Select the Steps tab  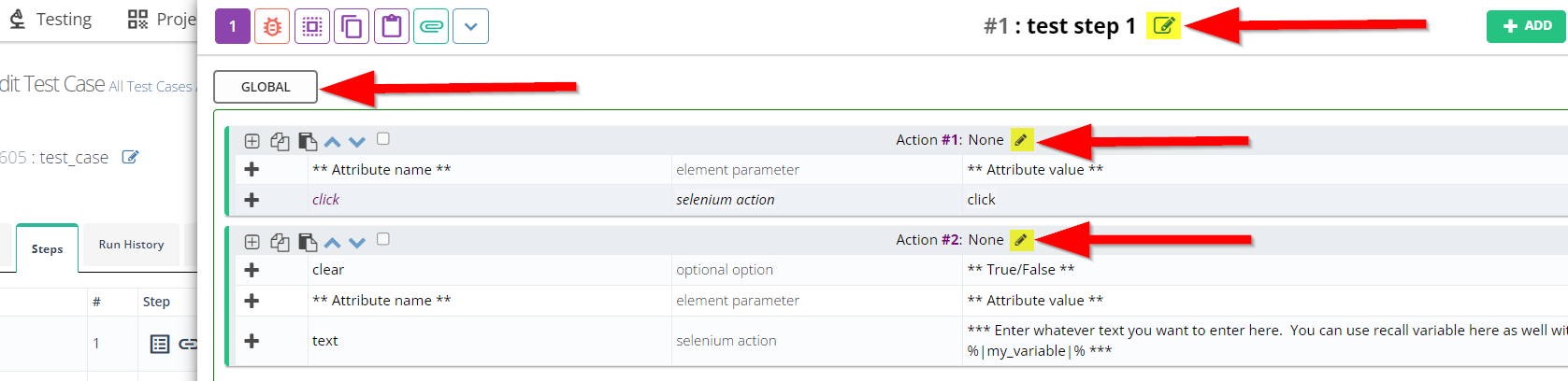47,248
